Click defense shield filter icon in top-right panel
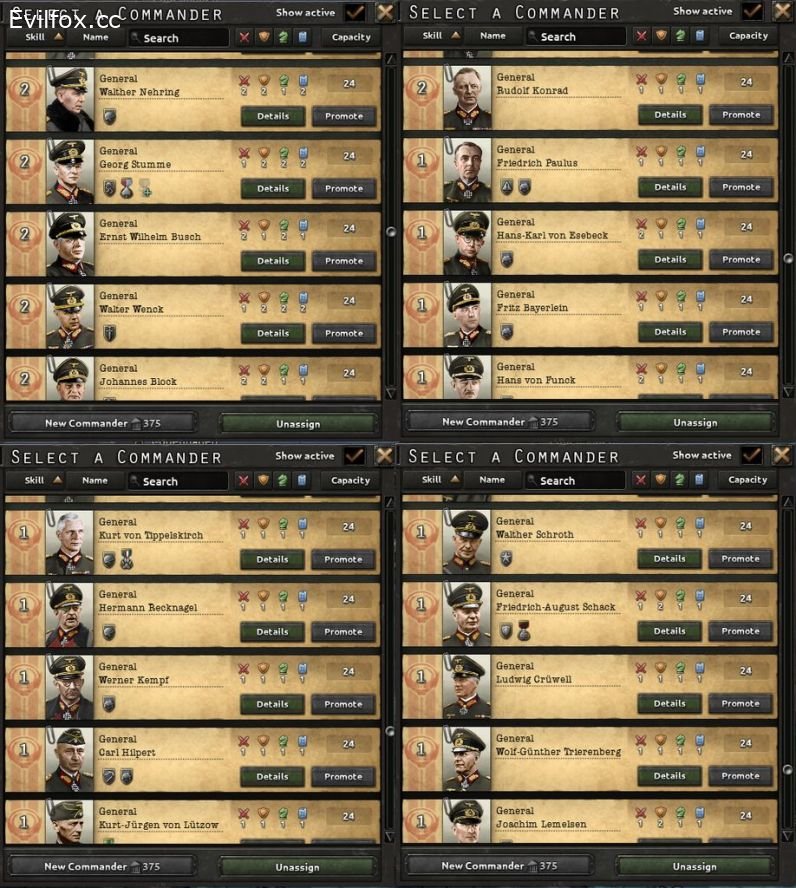This screenshot has width=796, height=888. click(661, 36)
